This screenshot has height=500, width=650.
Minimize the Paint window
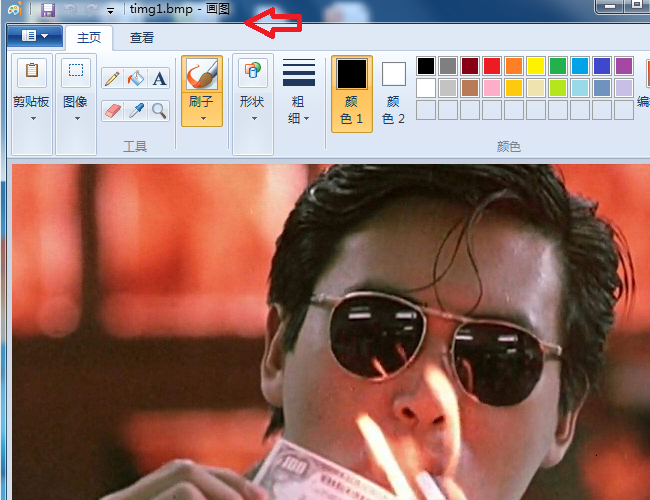pyautogui.click(x=609, y=6)
